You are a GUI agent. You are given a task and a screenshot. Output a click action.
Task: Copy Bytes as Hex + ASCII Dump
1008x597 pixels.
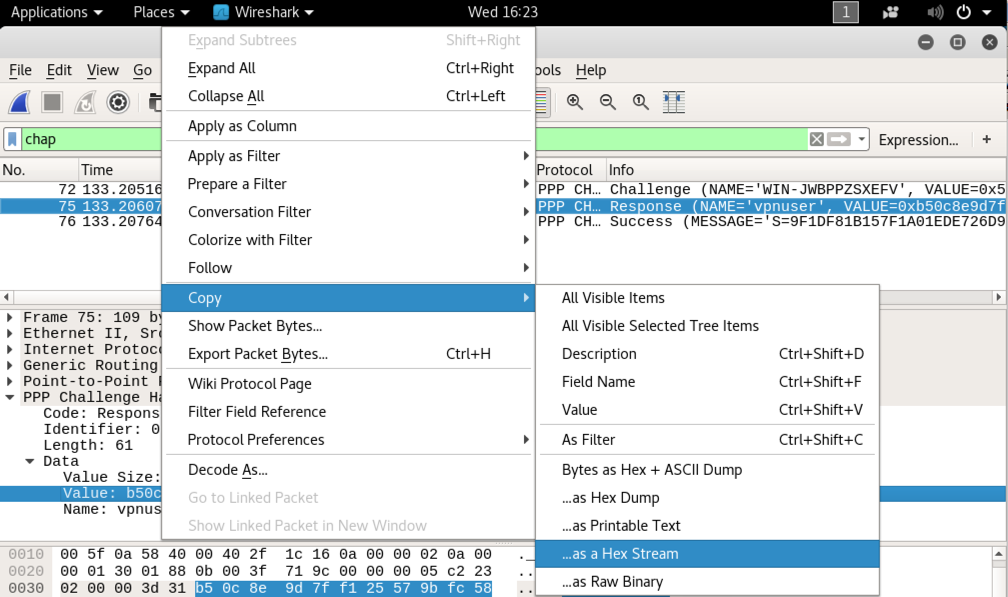click(707, 470)
